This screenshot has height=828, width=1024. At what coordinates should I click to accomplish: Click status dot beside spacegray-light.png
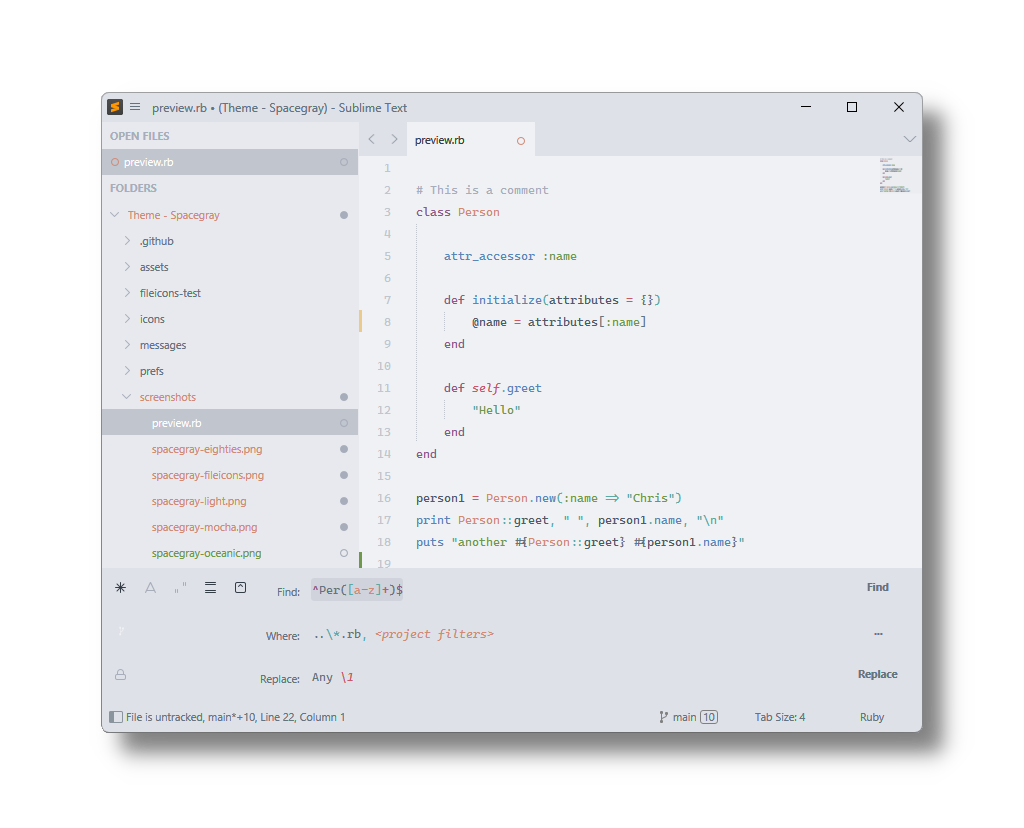click(344, 502)
